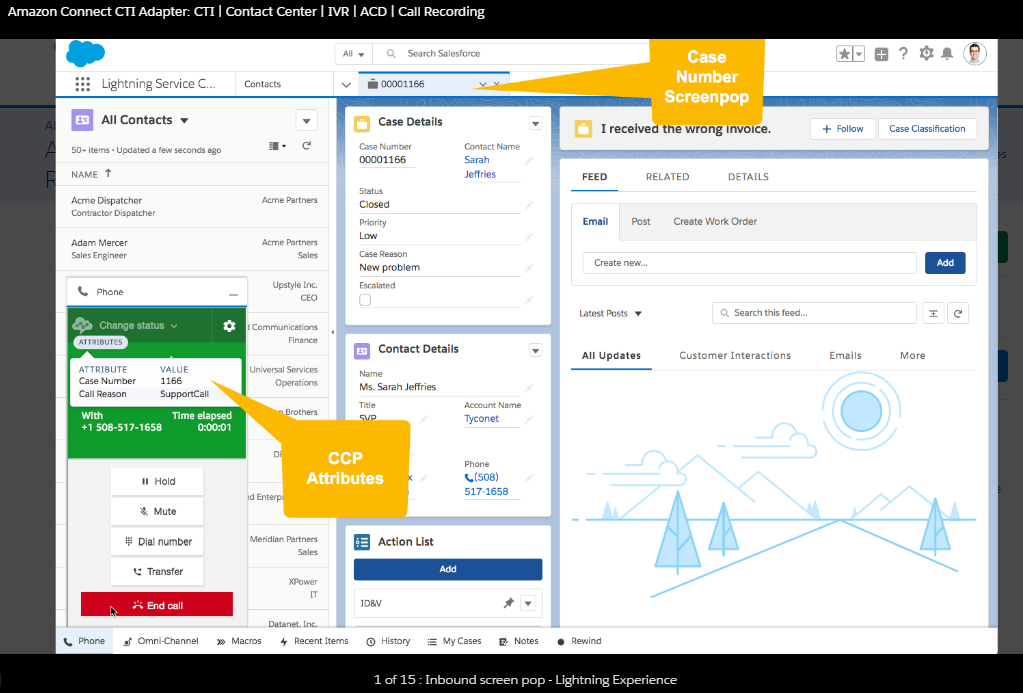
Task: Open list view controls dropdown
Action: pos(307,120)
